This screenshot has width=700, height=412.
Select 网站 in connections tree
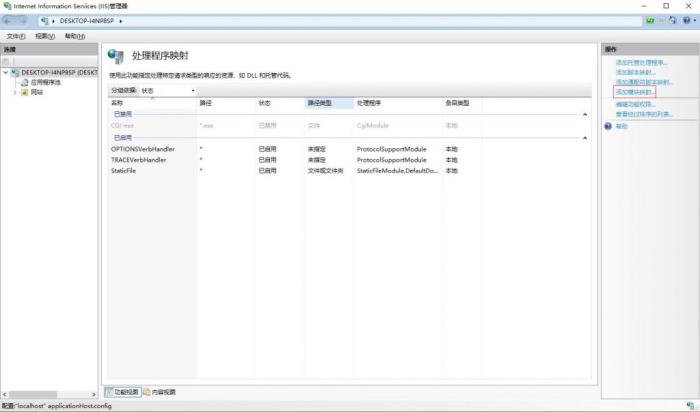(x=37, y=92)
